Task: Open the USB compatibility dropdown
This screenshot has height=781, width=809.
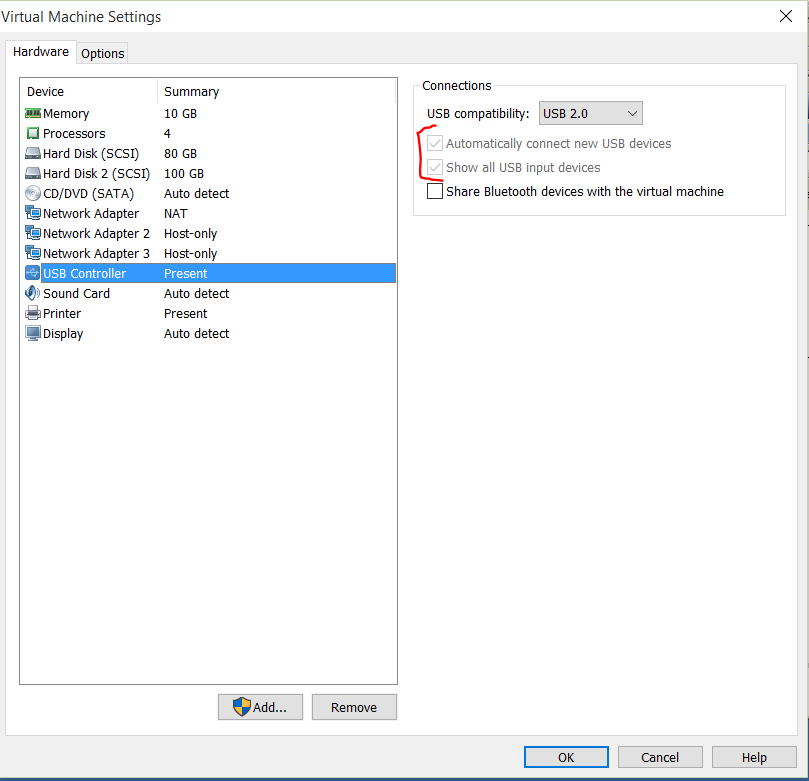Action: tap(591, 113)
